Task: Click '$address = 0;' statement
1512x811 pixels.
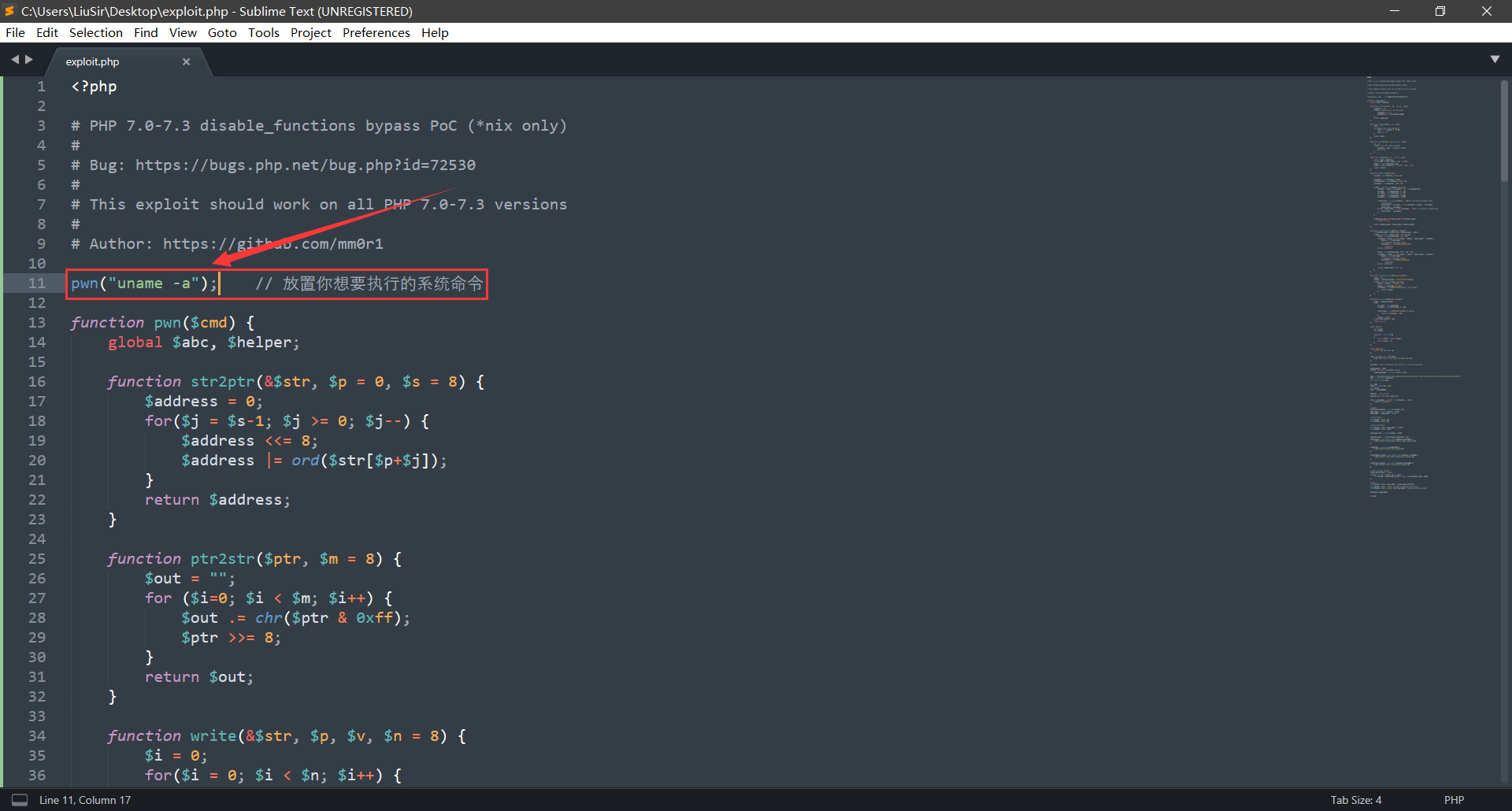Action: [x=204, y=402]
